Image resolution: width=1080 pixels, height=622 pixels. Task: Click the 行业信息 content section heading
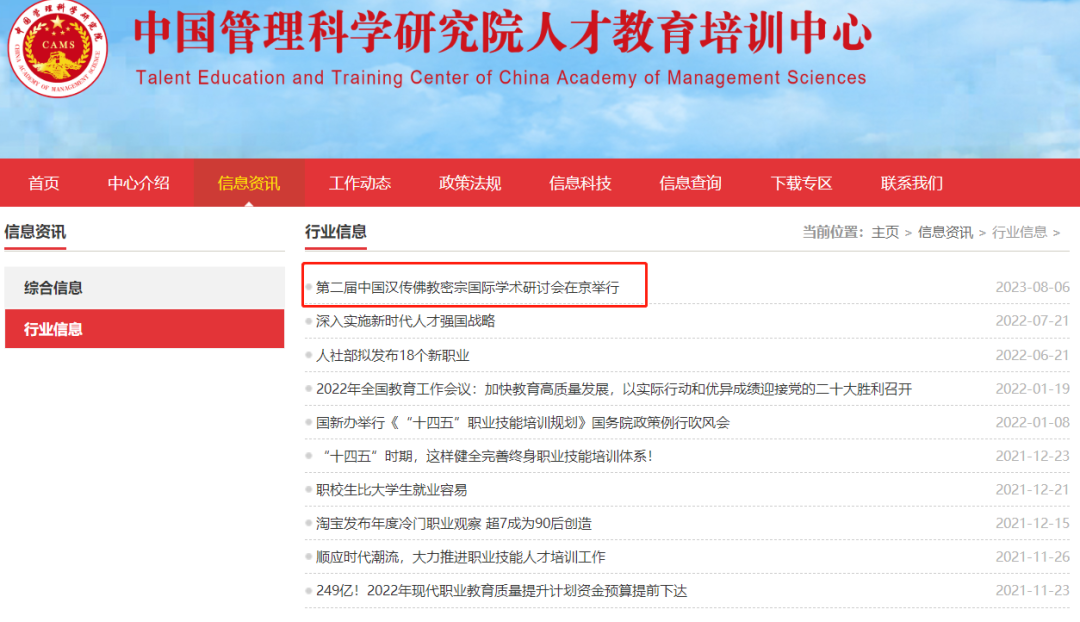[x=335, y=232]
